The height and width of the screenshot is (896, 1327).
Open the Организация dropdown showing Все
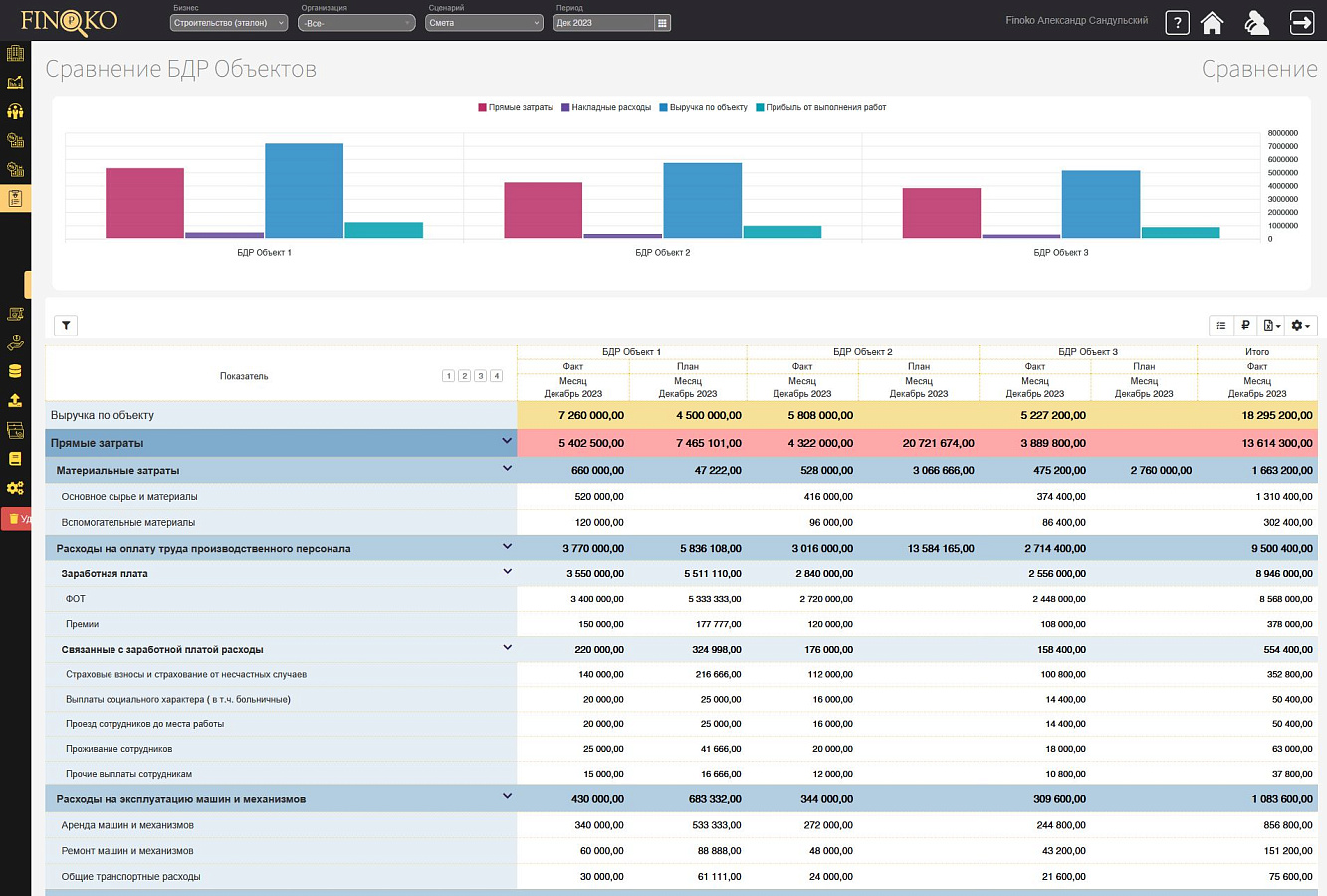[x=356, y=23]
